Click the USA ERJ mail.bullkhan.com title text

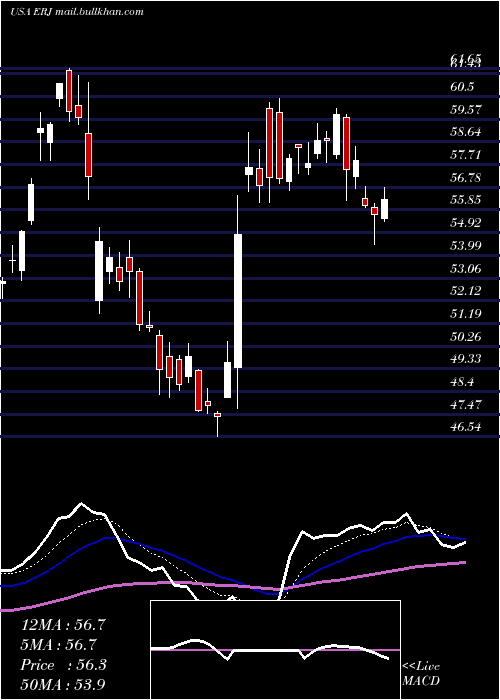[x=77, y=12]
